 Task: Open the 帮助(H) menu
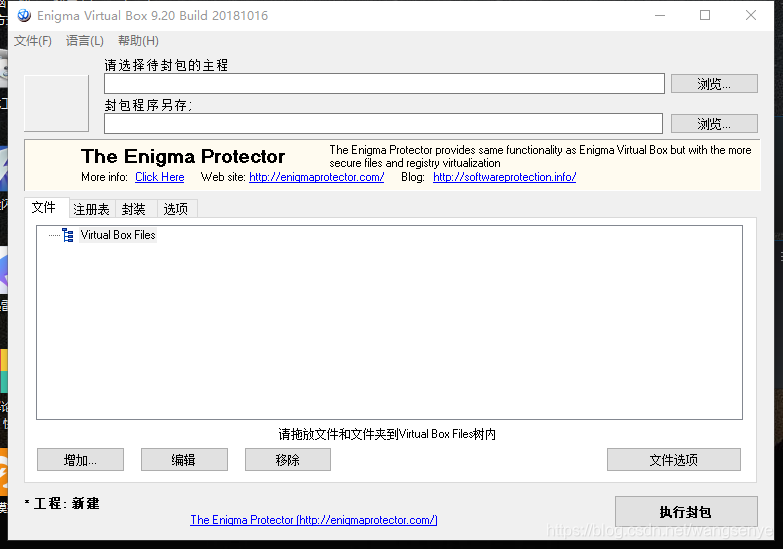click(138, 41)
